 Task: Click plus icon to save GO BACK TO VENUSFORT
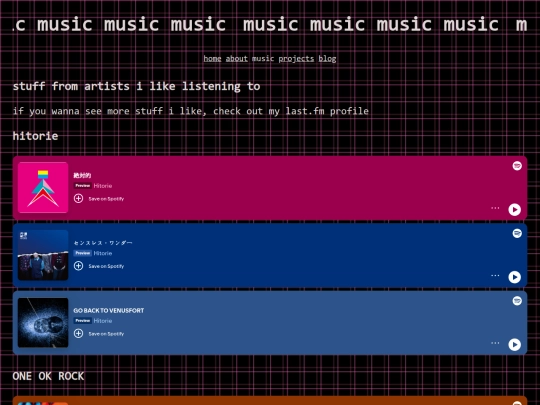point(79,333)
